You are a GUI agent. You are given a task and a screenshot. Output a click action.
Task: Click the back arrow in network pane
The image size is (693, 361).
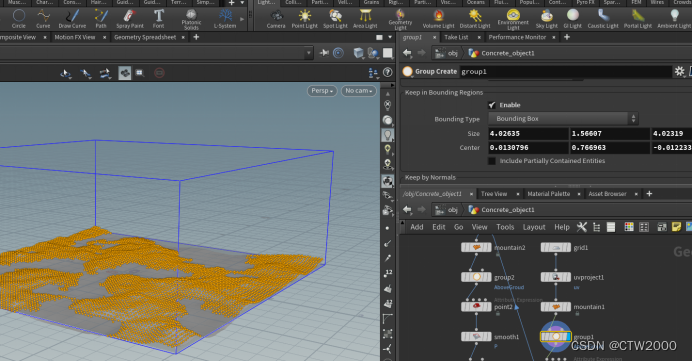(407, 209)
